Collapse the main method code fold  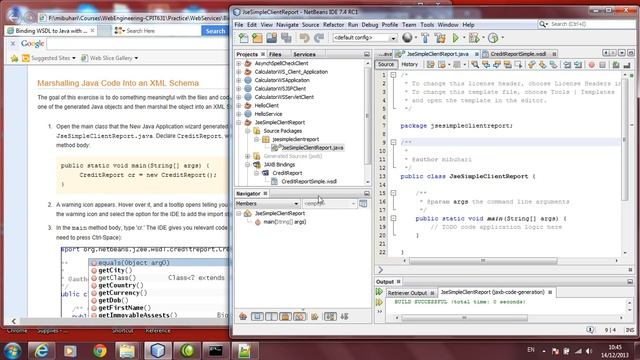(393, 218)
